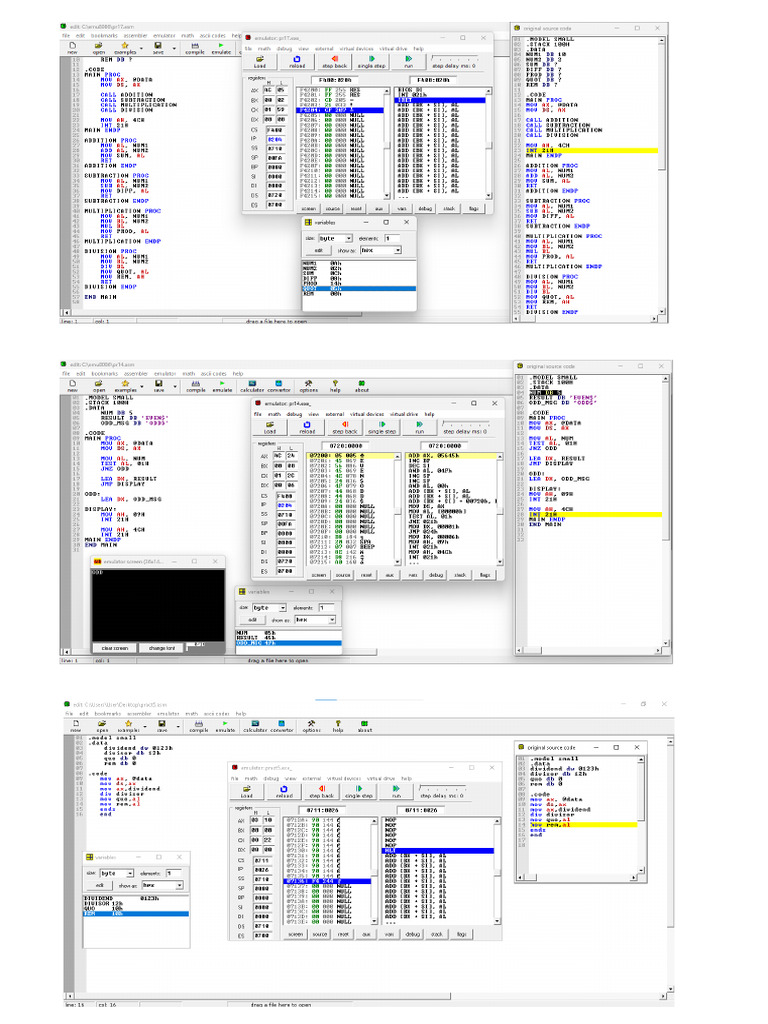The width and height of the screenshot is (768, 1024).
Task: Click clear screen button in emulator screen
Action: point(115,648)
